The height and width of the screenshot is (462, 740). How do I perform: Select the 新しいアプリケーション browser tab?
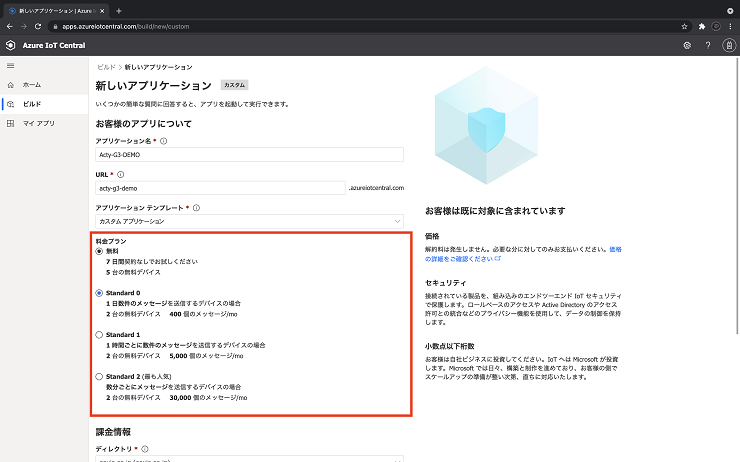56,10
